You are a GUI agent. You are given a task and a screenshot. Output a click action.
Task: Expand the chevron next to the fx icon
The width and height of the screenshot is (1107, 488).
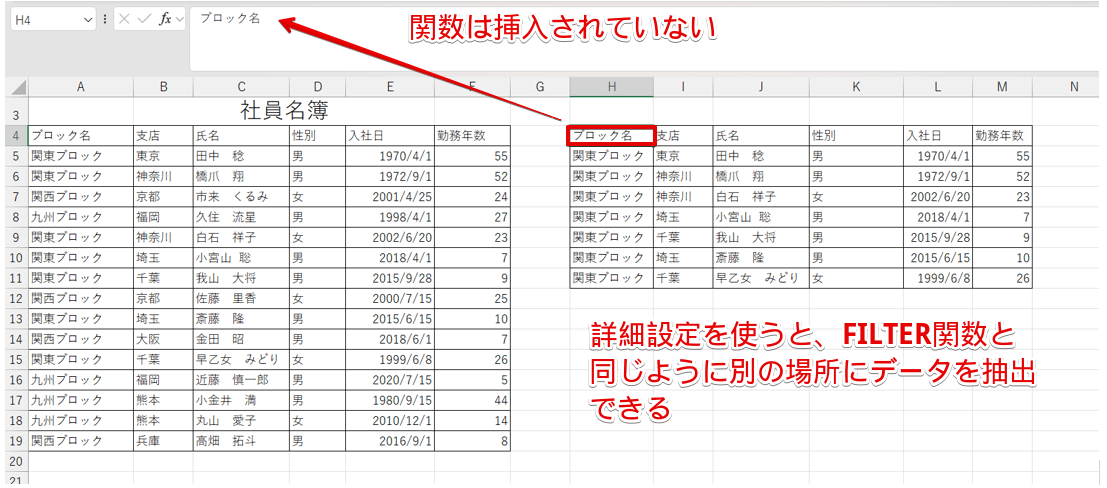pos(180,19)
